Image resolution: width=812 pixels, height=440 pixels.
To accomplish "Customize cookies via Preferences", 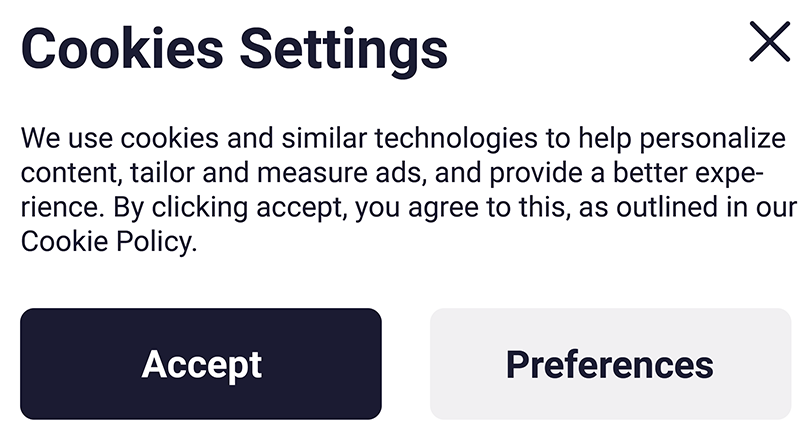I will (610, 364).
